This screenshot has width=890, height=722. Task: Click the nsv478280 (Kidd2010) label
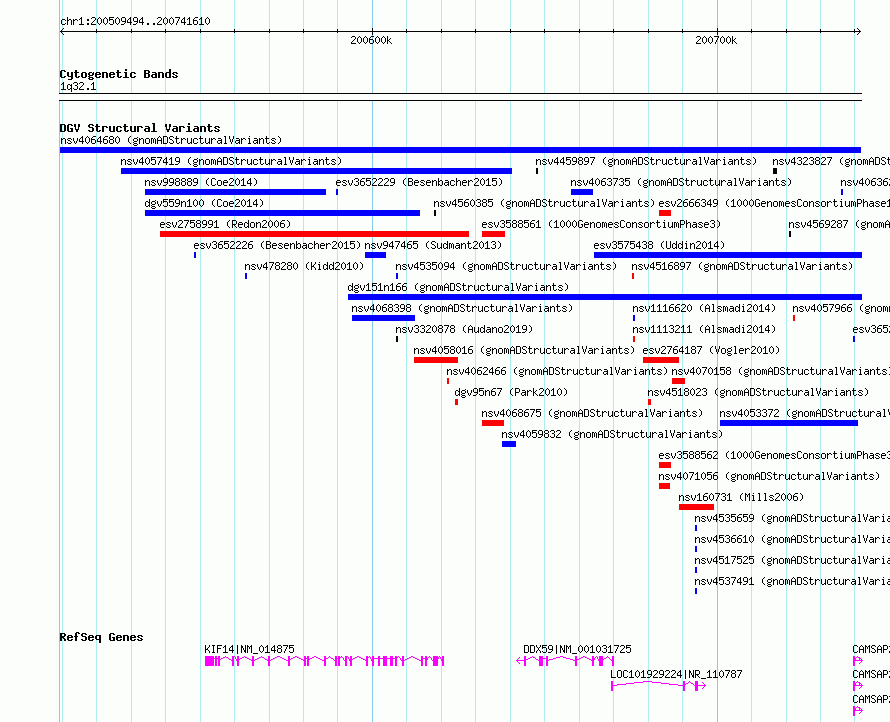304,266
